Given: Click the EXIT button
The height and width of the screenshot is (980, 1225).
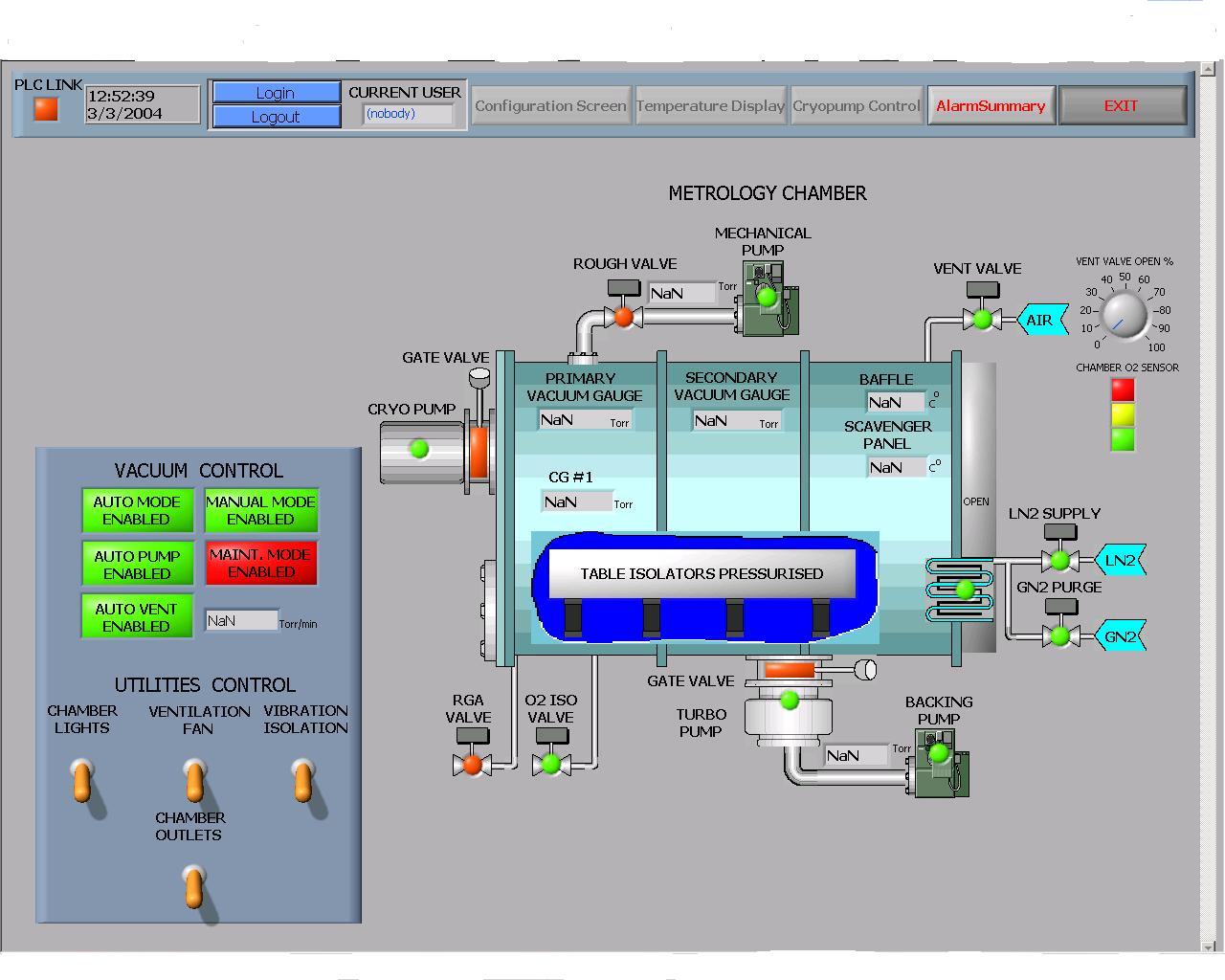Looking at the screenshot, I should [x=1121, y=105].
